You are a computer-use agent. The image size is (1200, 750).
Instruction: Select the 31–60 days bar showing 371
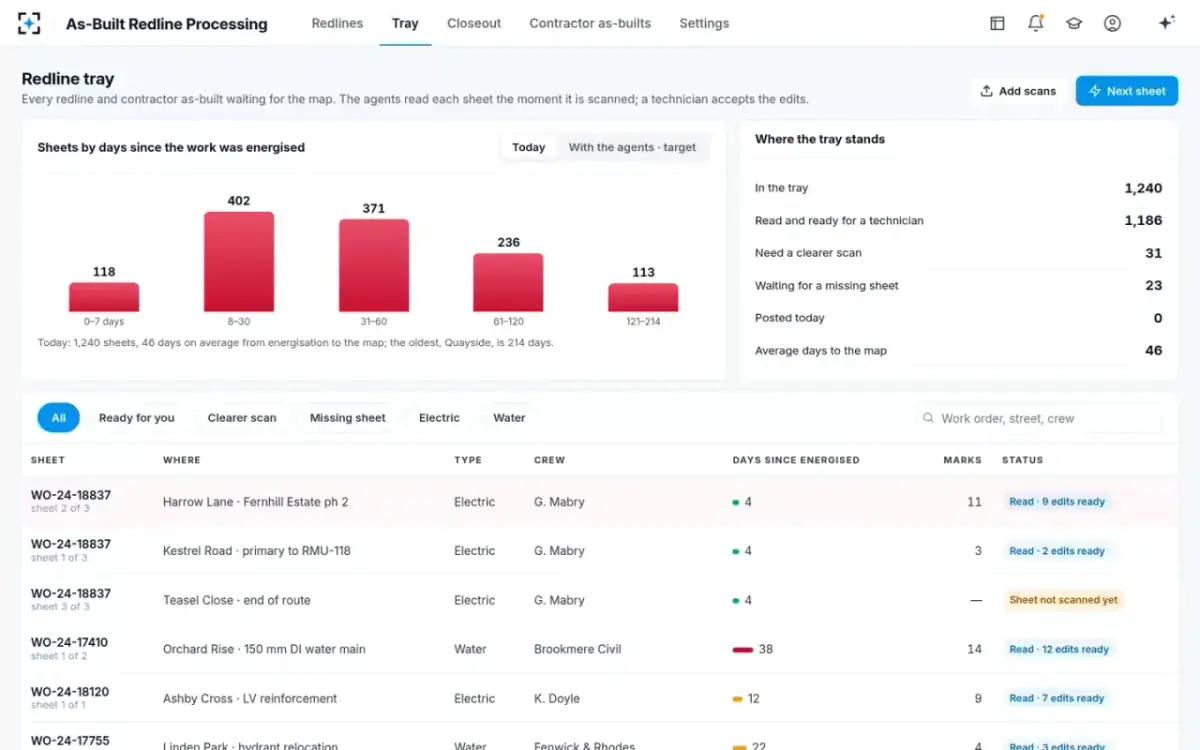coord(374,265)
